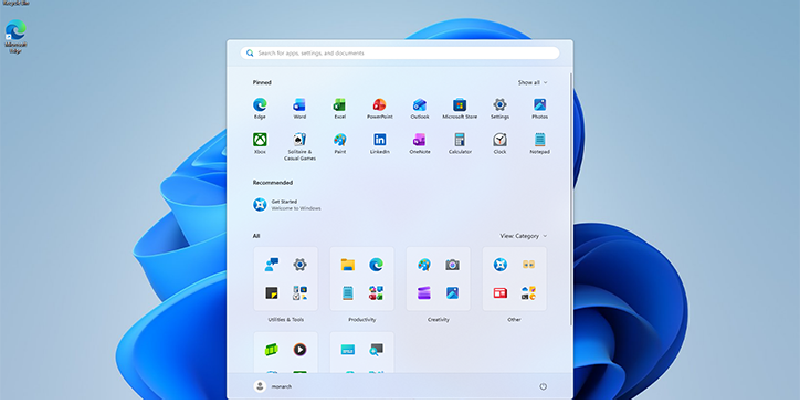800x400 pixels.
Task: Expand Productivity folder via its mini-icon cluster
Action: tap(376, 293)
